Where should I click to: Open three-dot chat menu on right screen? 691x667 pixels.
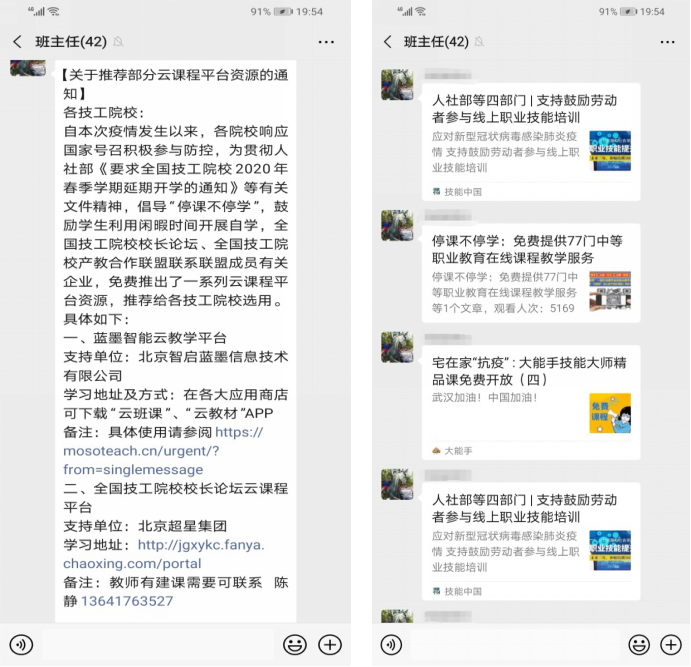662,42
